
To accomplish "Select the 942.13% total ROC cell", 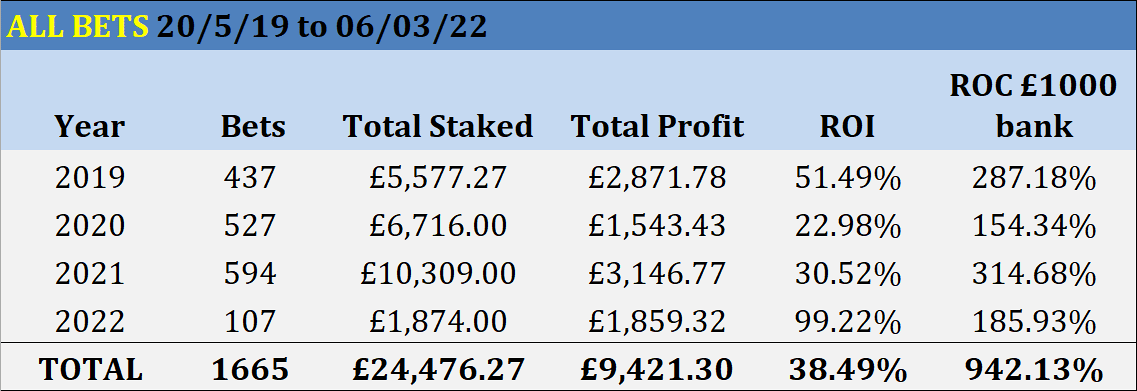I will point(1033,369).
